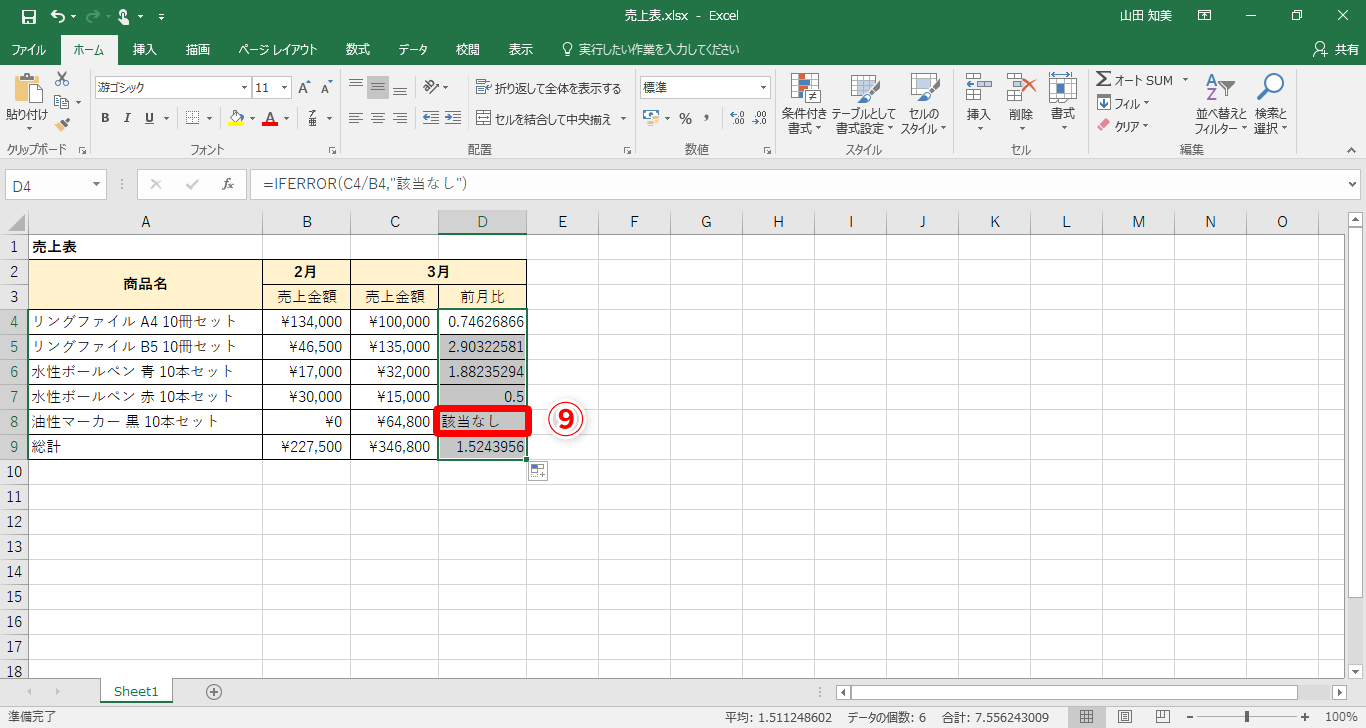The width and height of the screenshot is (1366, 728).
Task: Select cell D8 containing 該当なし
Action: [x=483, y=422]
